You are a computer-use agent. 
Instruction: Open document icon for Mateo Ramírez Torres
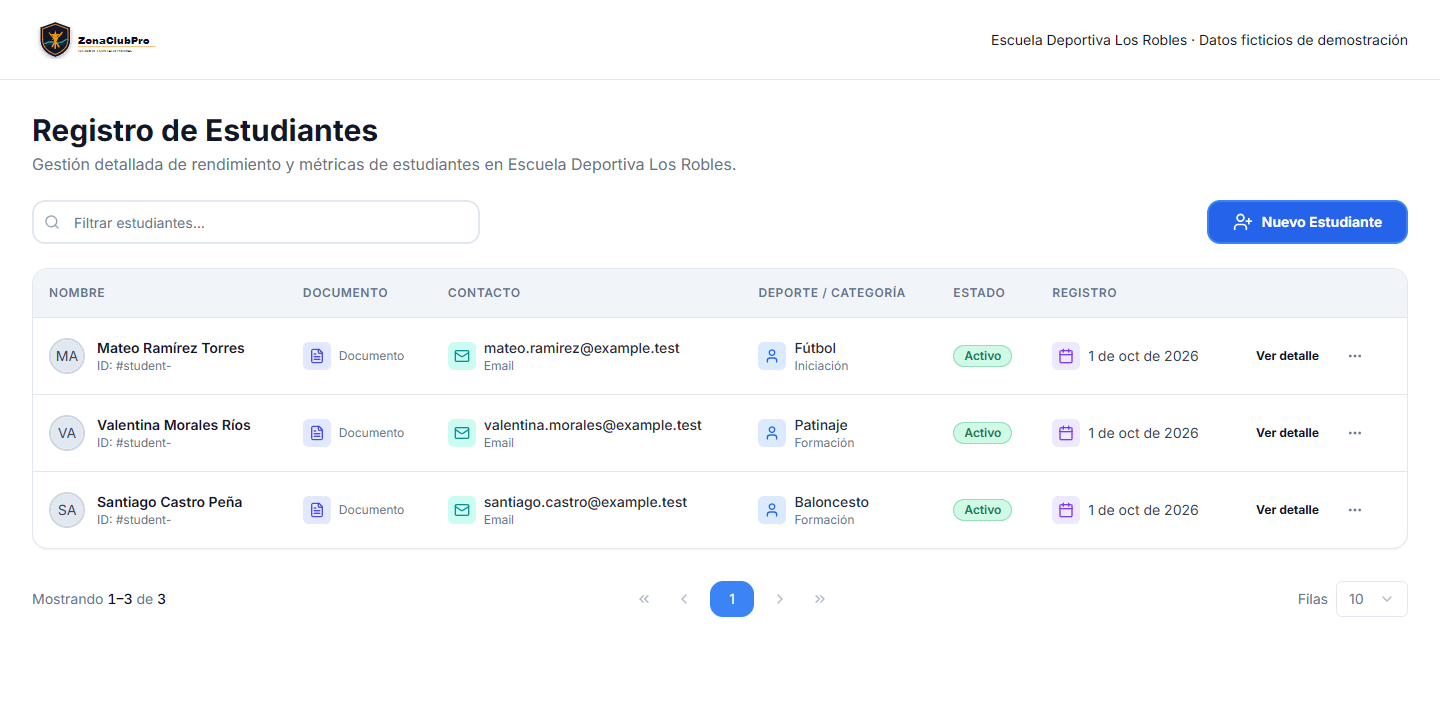[x=317, y=356]
